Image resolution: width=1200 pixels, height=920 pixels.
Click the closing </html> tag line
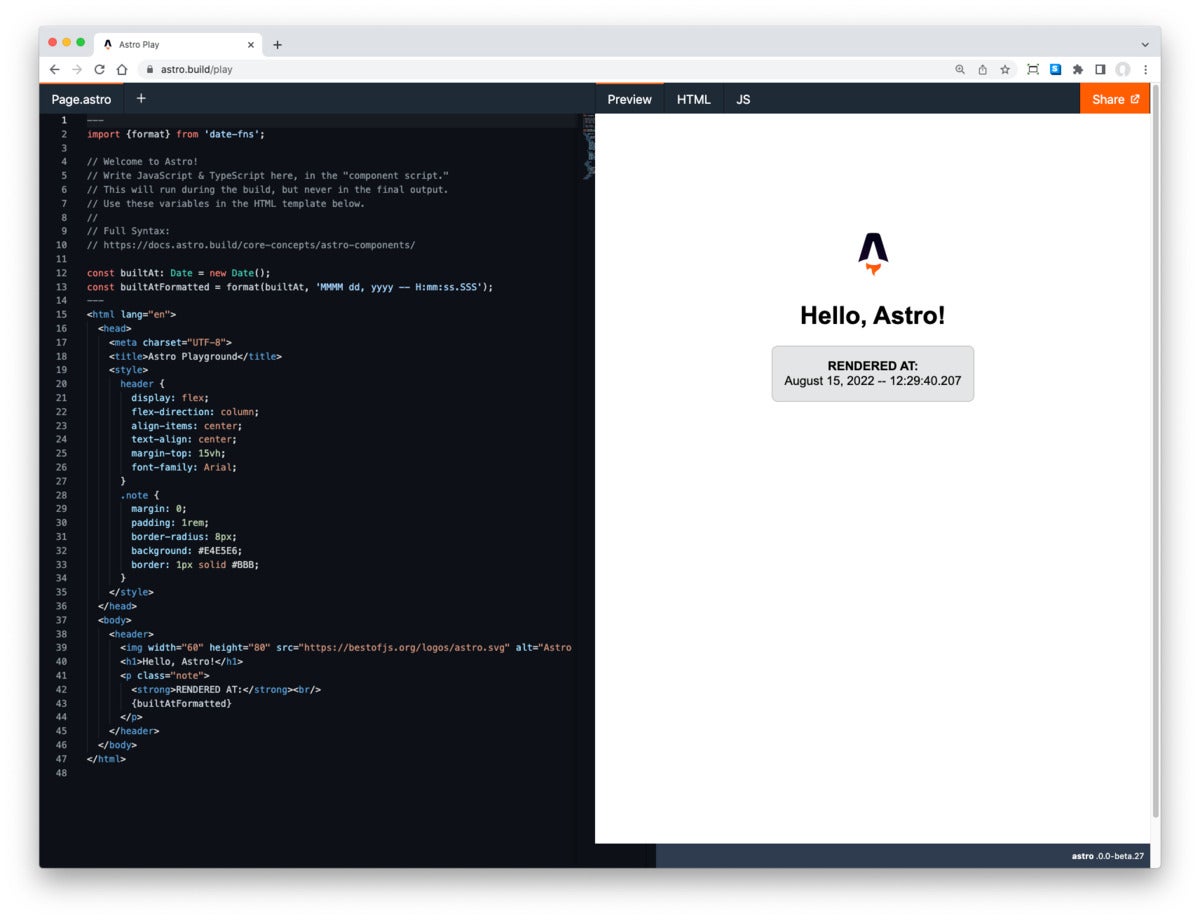[x=106, y=759]
